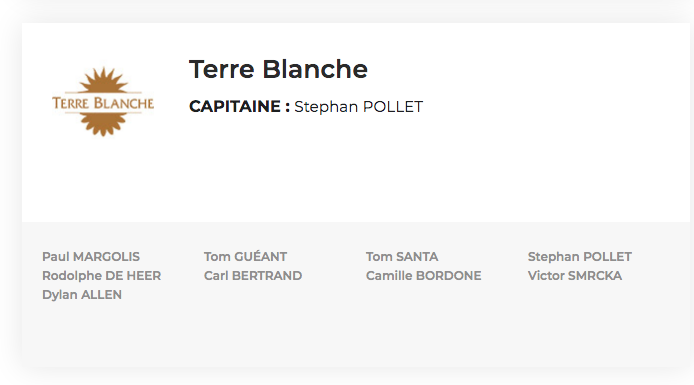Open player Tom SANTA

[x=402, y=257]
